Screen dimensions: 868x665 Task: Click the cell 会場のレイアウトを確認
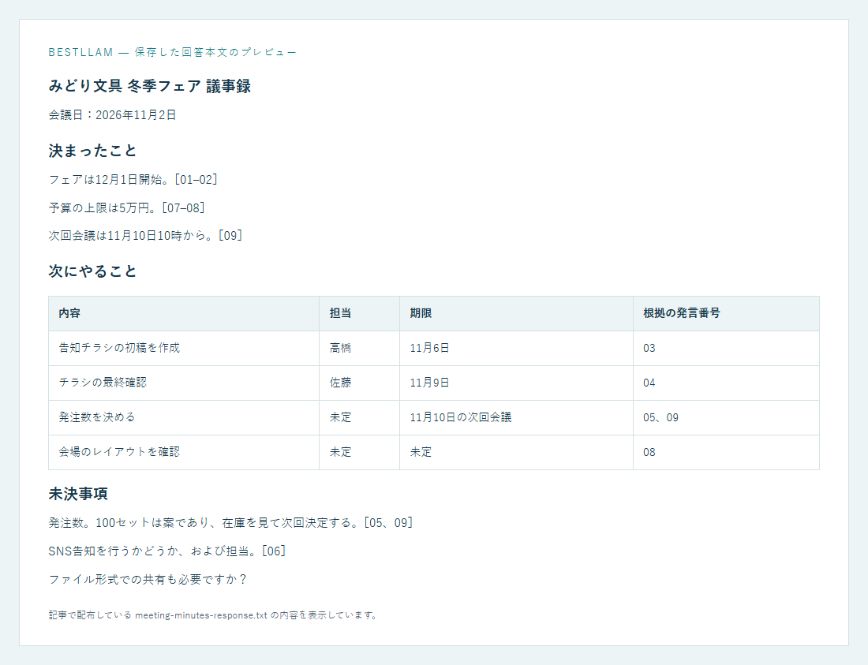click(184, 452)
